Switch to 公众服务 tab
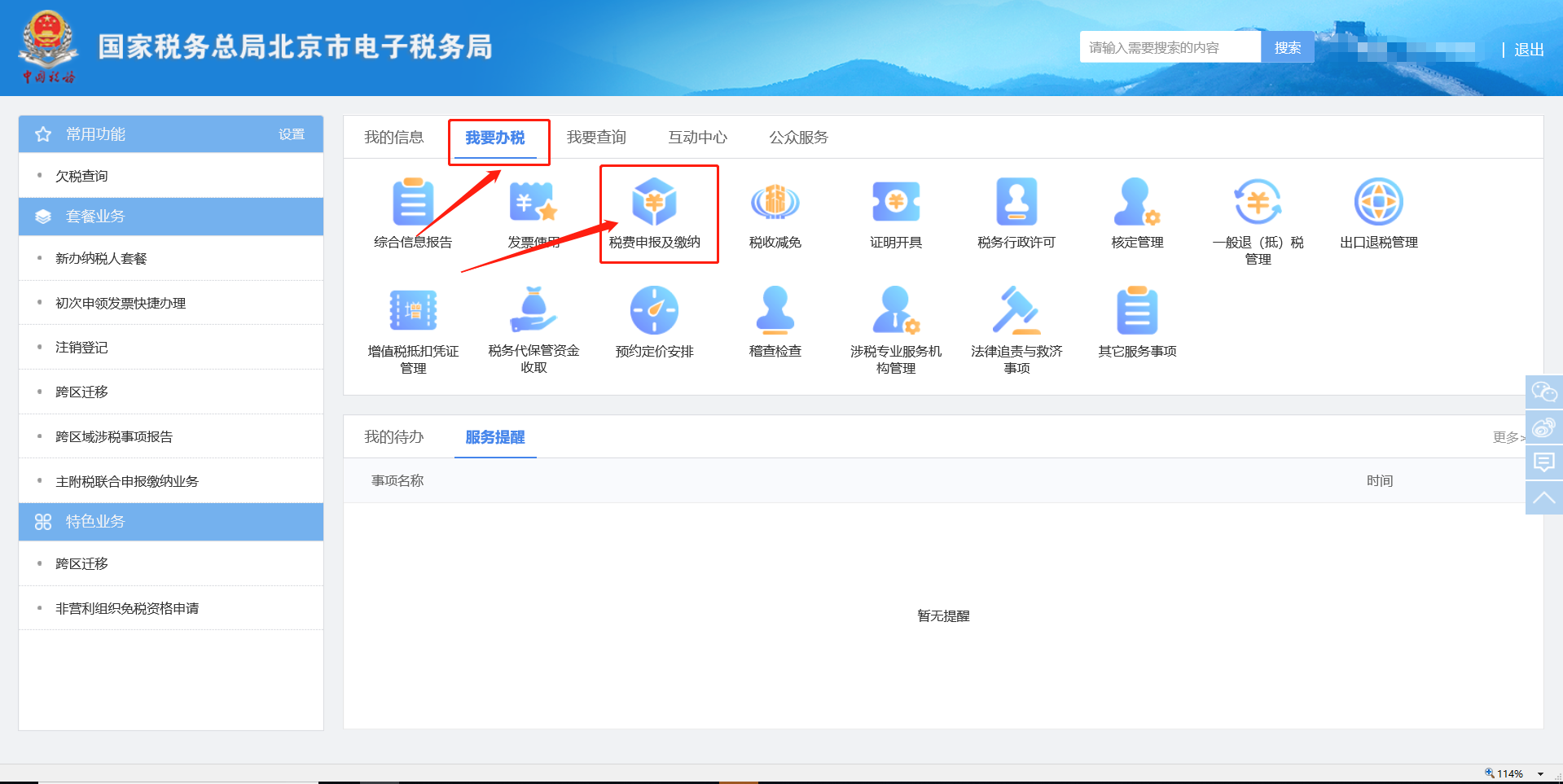 click(x=799, y=138)
